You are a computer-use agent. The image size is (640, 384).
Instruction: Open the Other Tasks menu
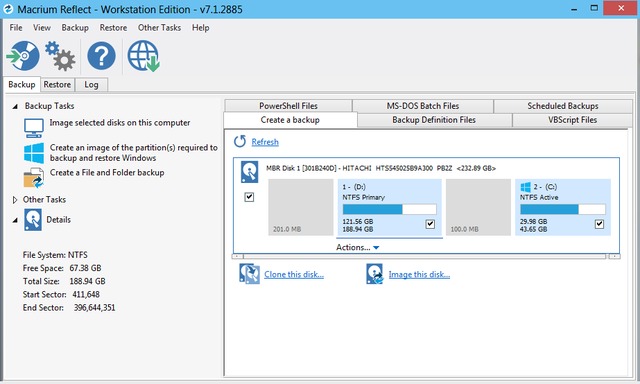[159, 27]
